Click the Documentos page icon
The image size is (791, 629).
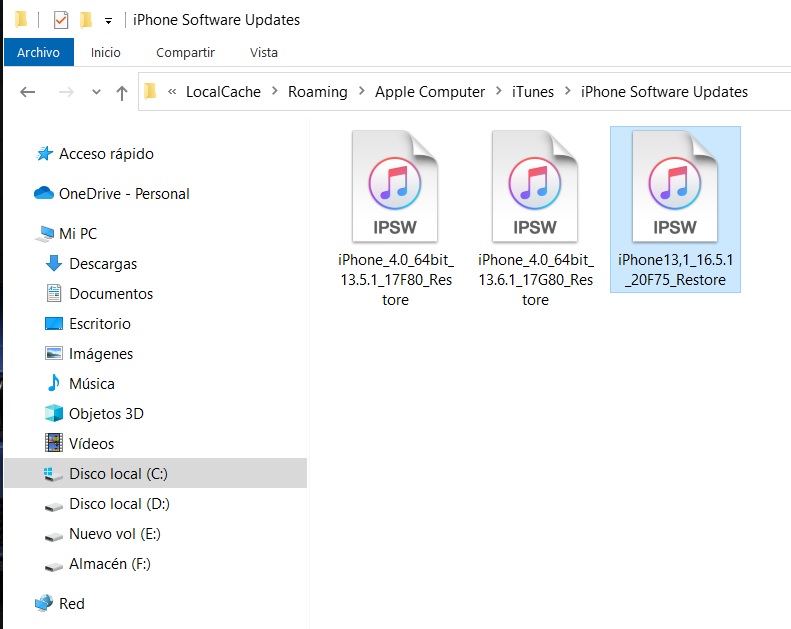pos(54,293)
